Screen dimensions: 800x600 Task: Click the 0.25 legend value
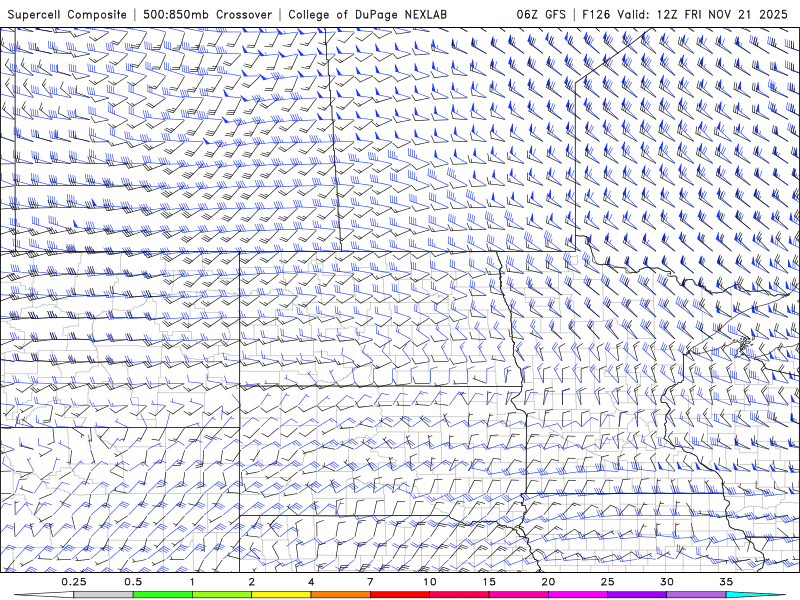point(74,582)
